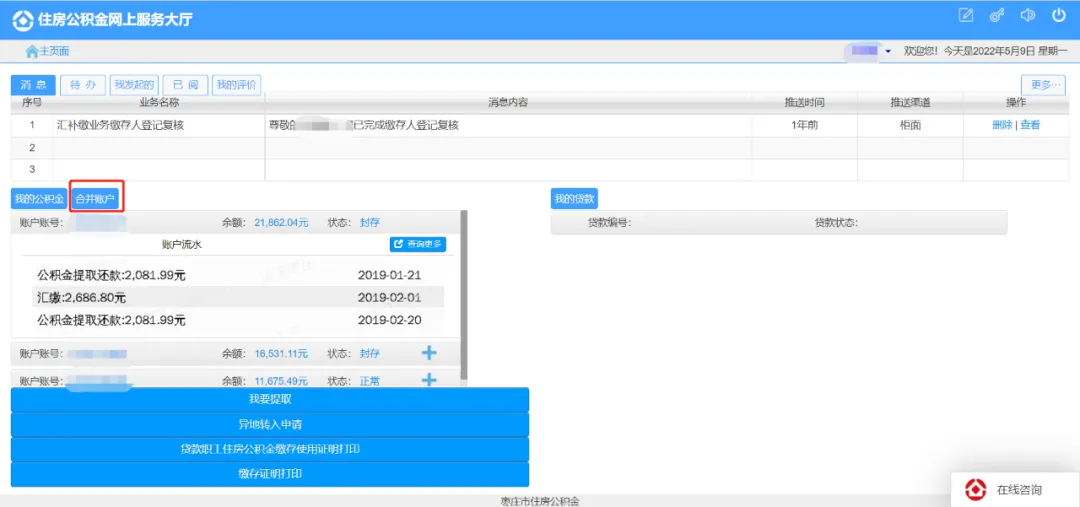Screen dimensions: 1080x507
Task: Open the user name dropdown arrow
Action: [888, 51]
